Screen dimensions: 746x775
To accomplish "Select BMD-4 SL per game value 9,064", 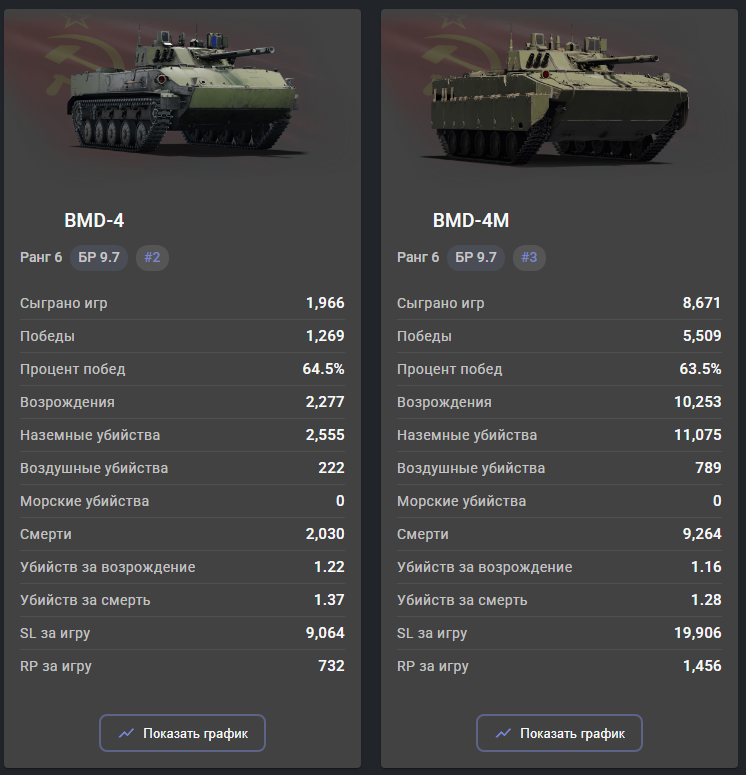I will tap(325, 633).
